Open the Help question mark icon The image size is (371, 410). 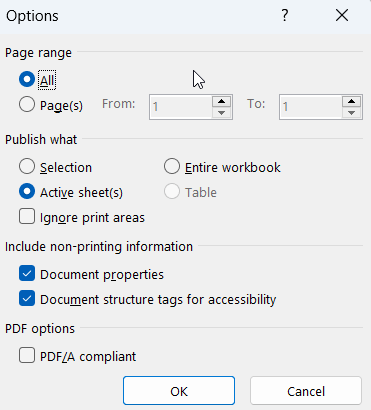[284, 16]
